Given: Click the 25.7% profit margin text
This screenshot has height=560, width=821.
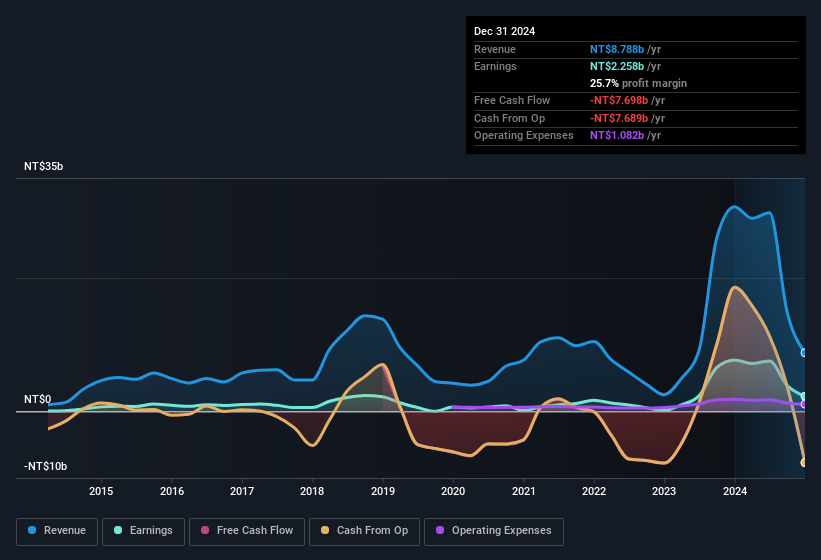Looking at the screenshot, I should click(x=638, y=83).
